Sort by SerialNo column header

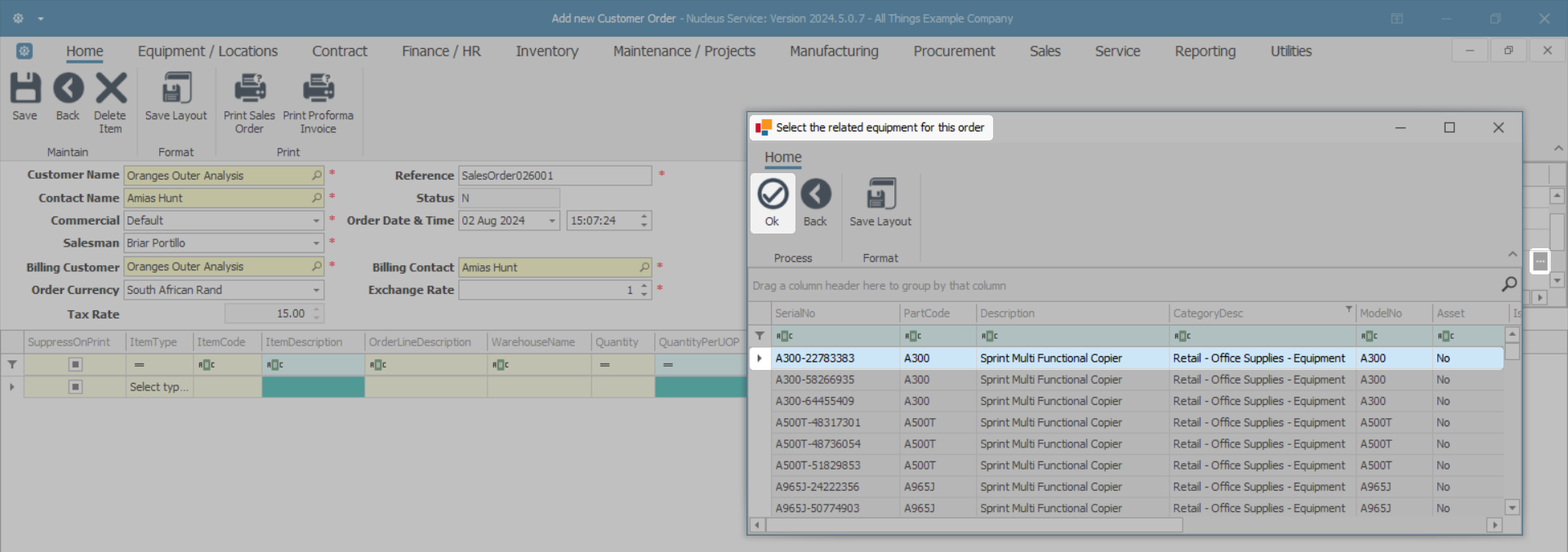coord(835,313)
